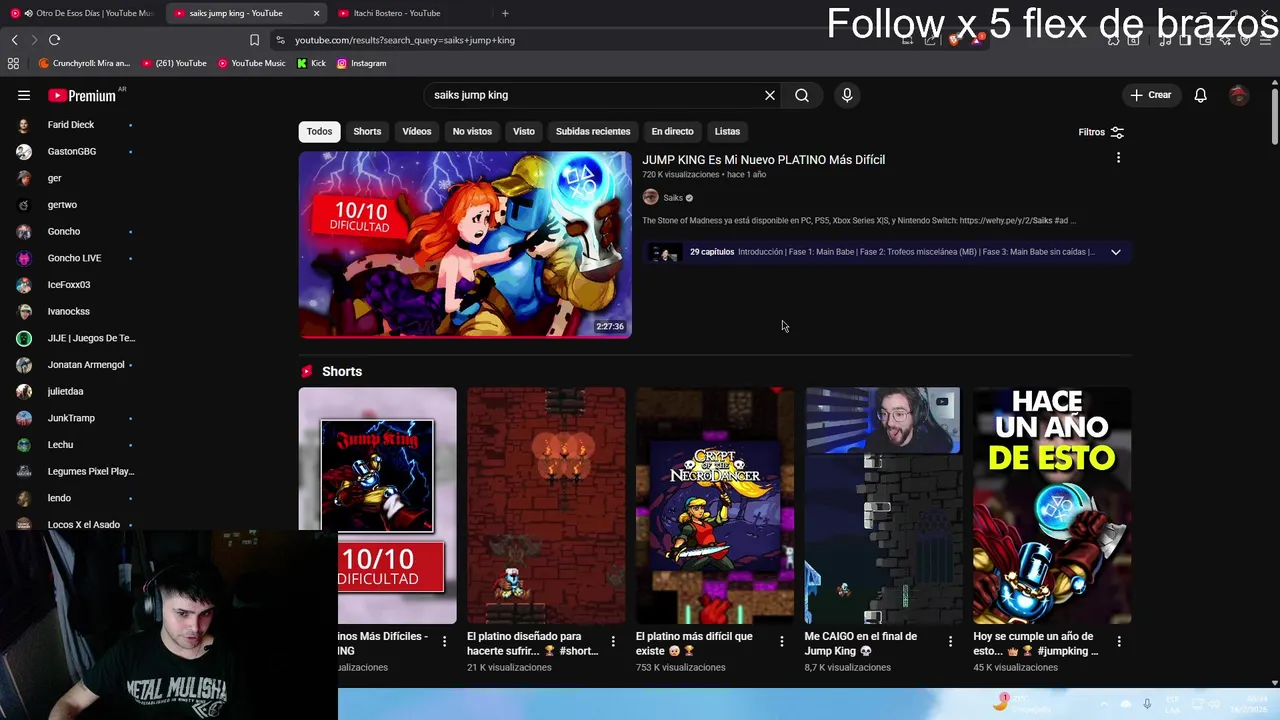This screenshot has width=1280, height=720.
Task: Select the 'Shorts' filter chip
Action: [367, 131]
